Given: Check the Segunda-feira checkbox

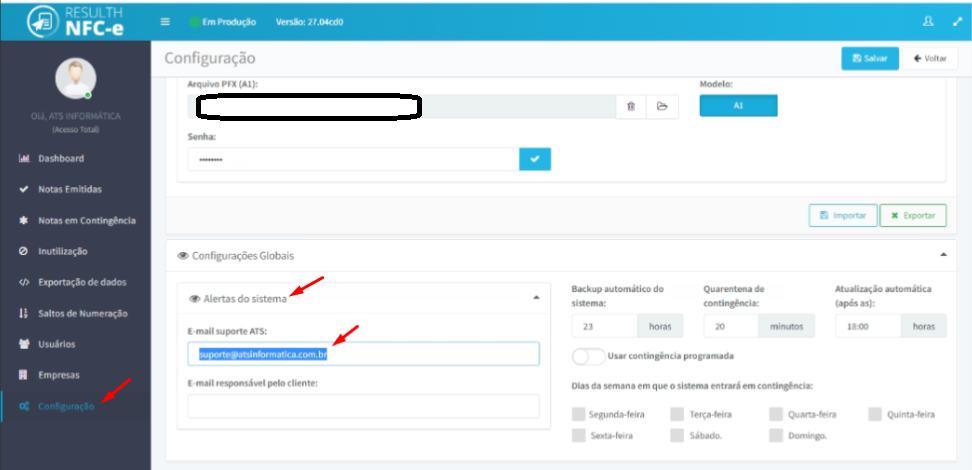Looking at the screenshot, I should point(578,414).
